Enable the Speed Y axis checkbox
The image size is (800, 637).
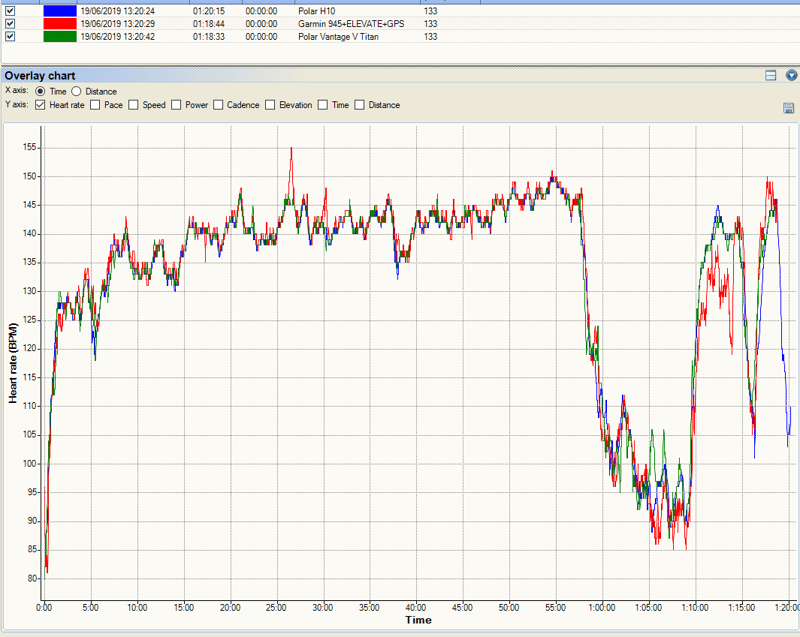coord(133,105)
